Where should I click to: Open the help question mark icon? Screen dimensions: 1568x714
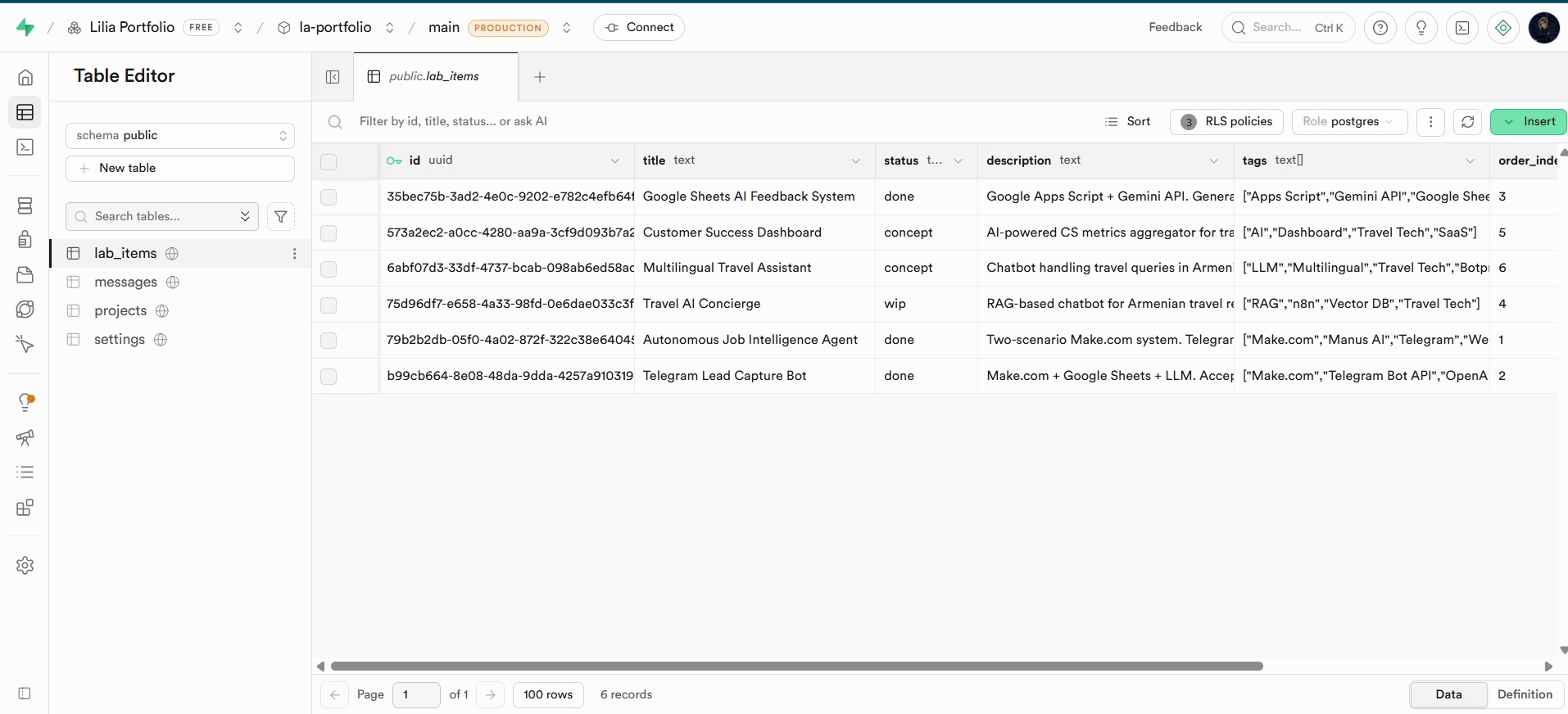point(1380,28)
